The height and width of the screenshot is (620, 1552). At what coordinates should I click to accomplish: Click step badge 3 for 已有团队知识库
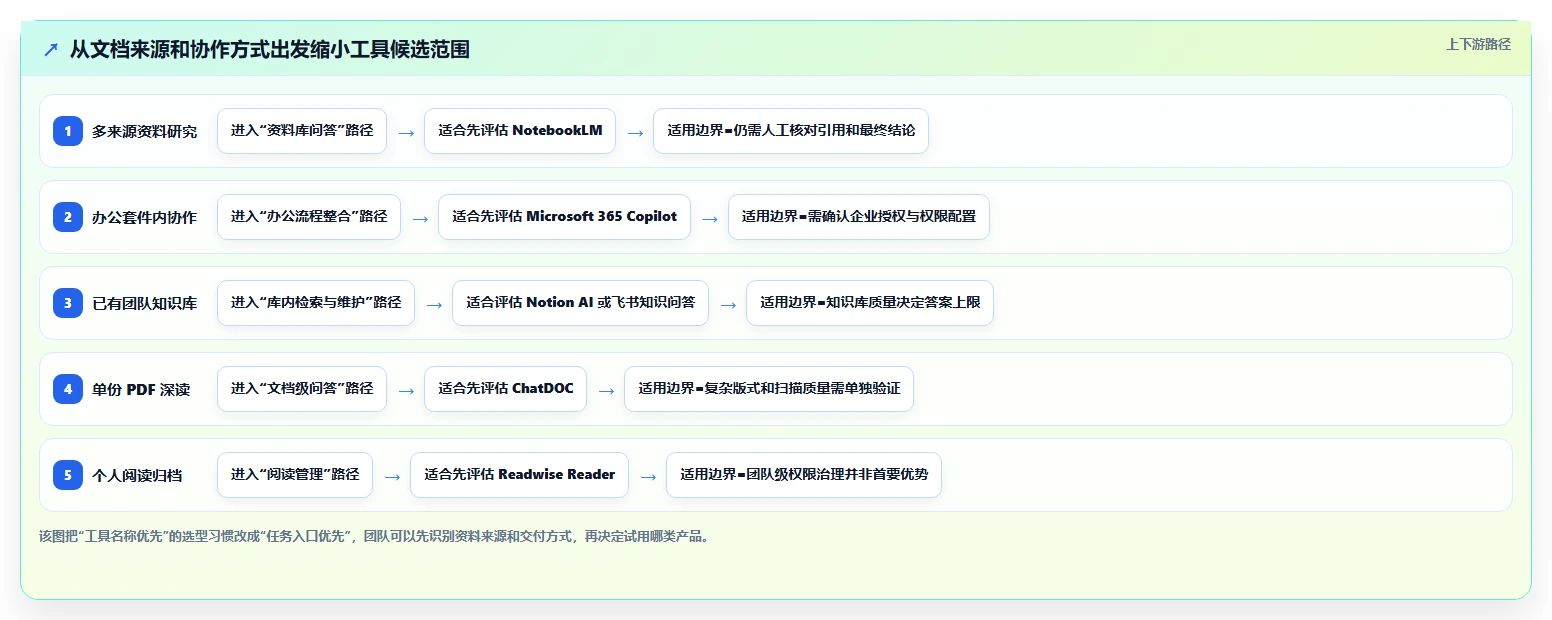click(x=68, y=303)
